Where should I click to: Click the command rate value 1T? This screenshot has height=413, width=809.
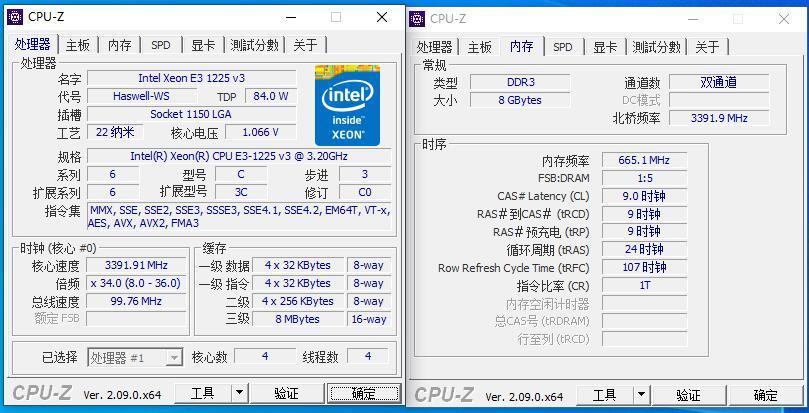644,285
